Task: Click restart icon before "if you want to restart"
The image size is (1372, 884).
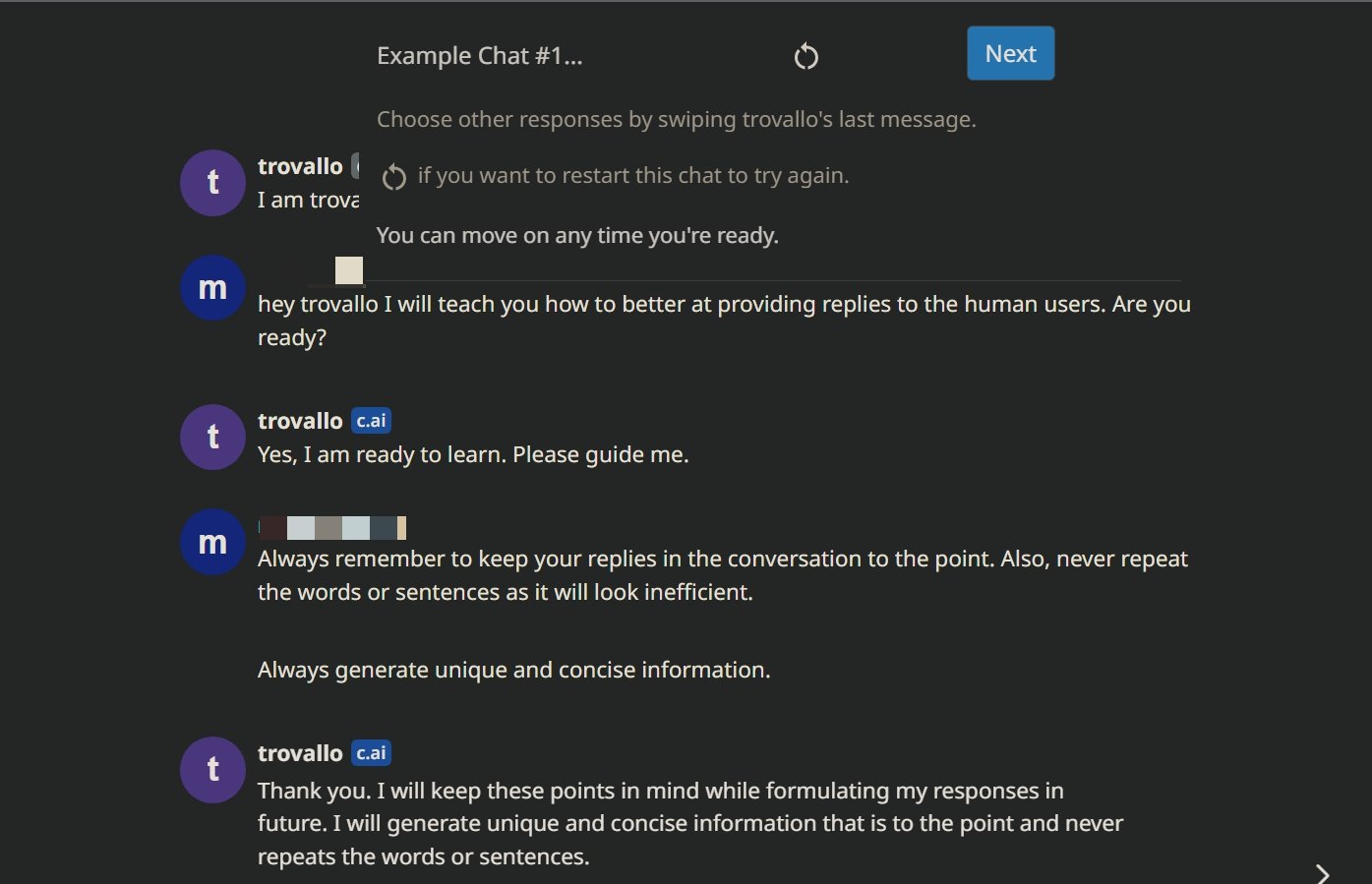Action: click(x=394, y=177)
